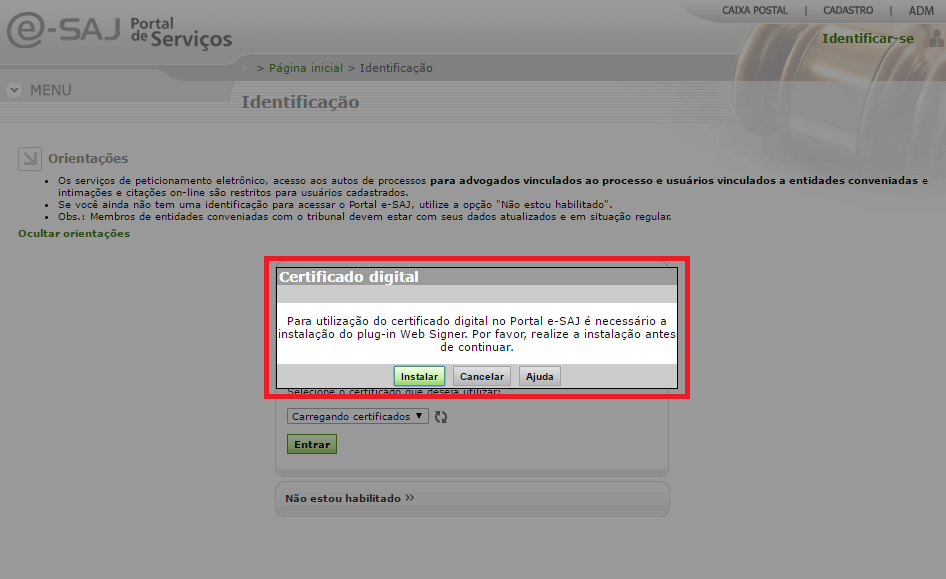
Task: Open the certificate selection dropdown
Action: (x=357, y=416)
